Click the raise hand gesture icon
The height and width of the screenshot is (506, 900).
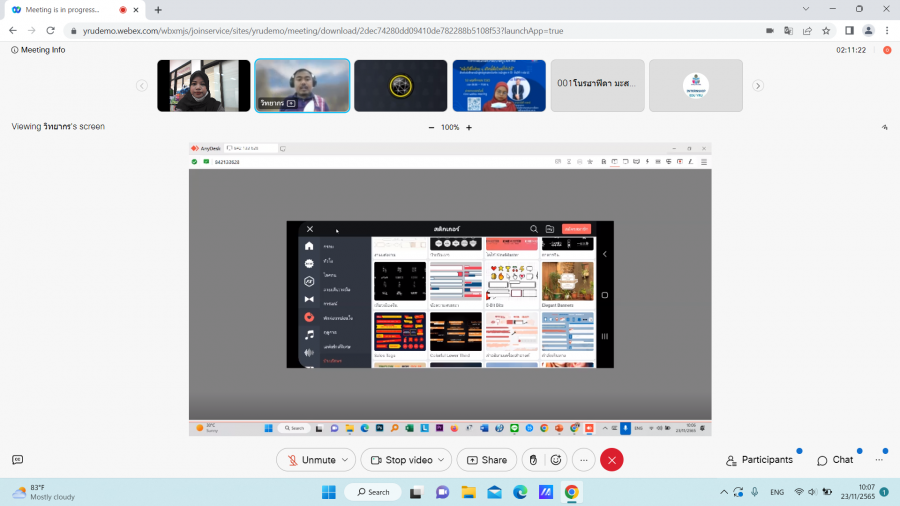pos(534,460)
